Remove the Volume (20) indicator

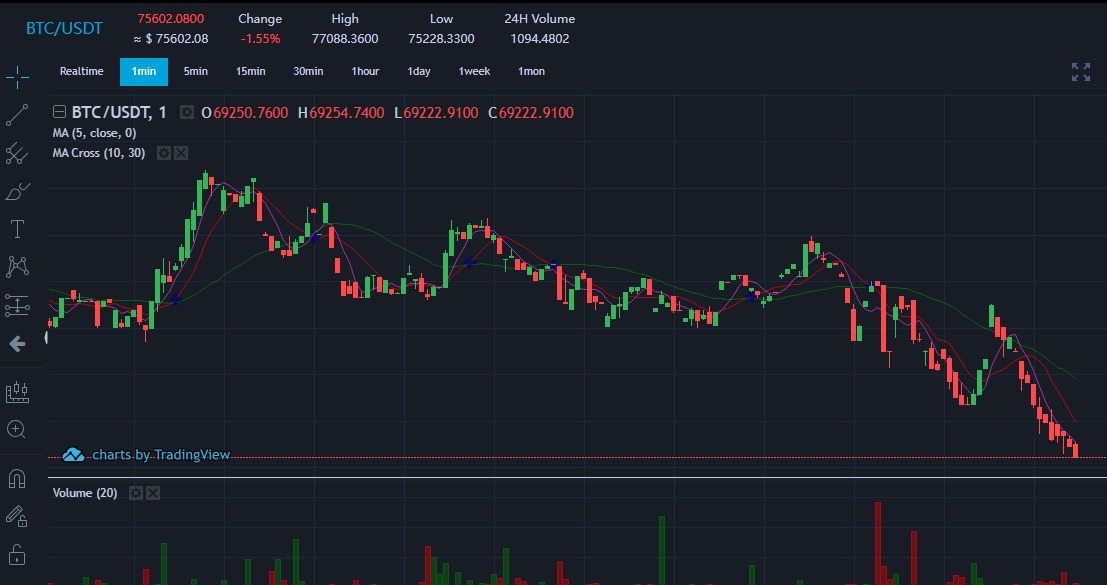152,493
